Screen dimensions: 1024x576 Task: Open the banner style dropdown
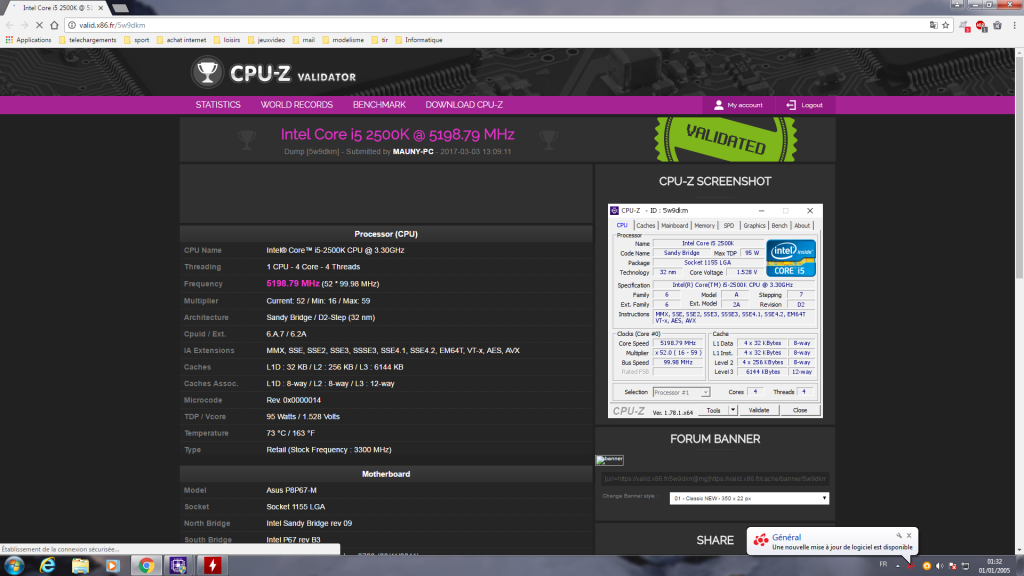(x=749, y=498)
